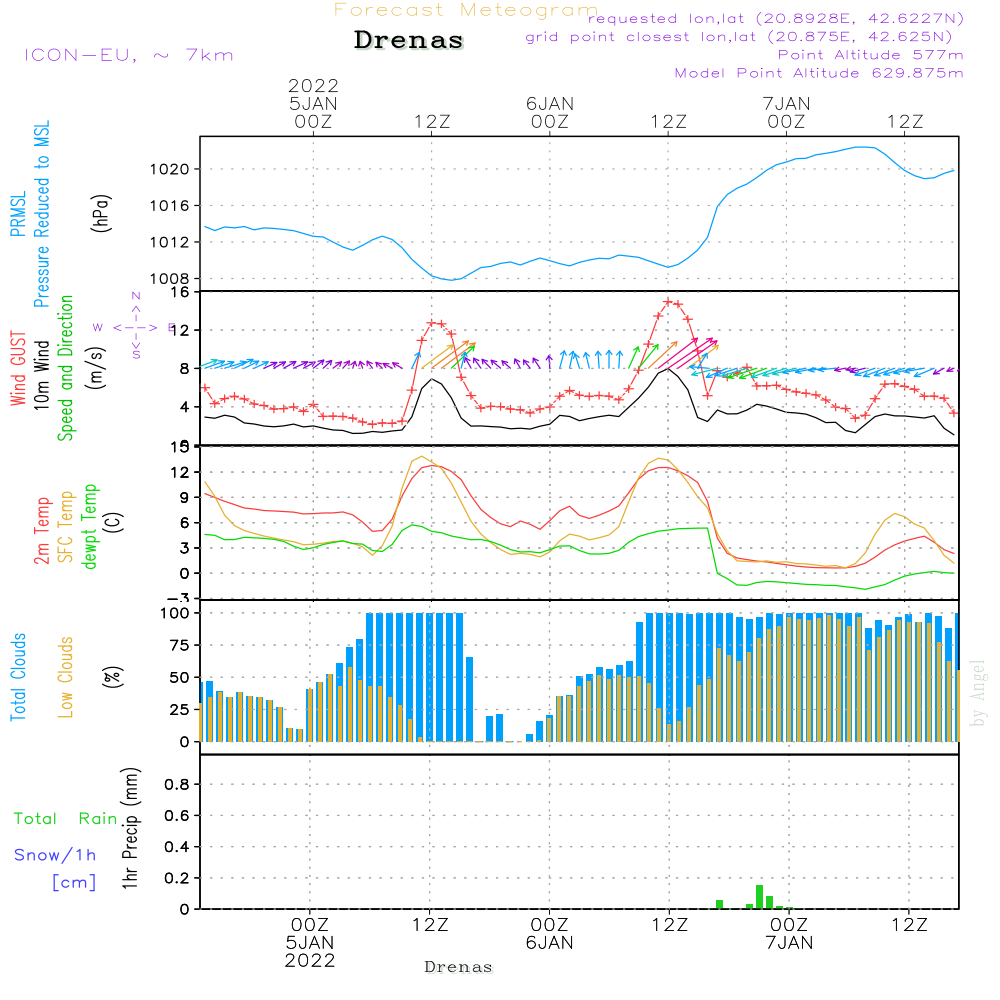Click the N-S-W-E compass rose icon
Screen dimensions: 1000x1000
[x=136, y=327]
